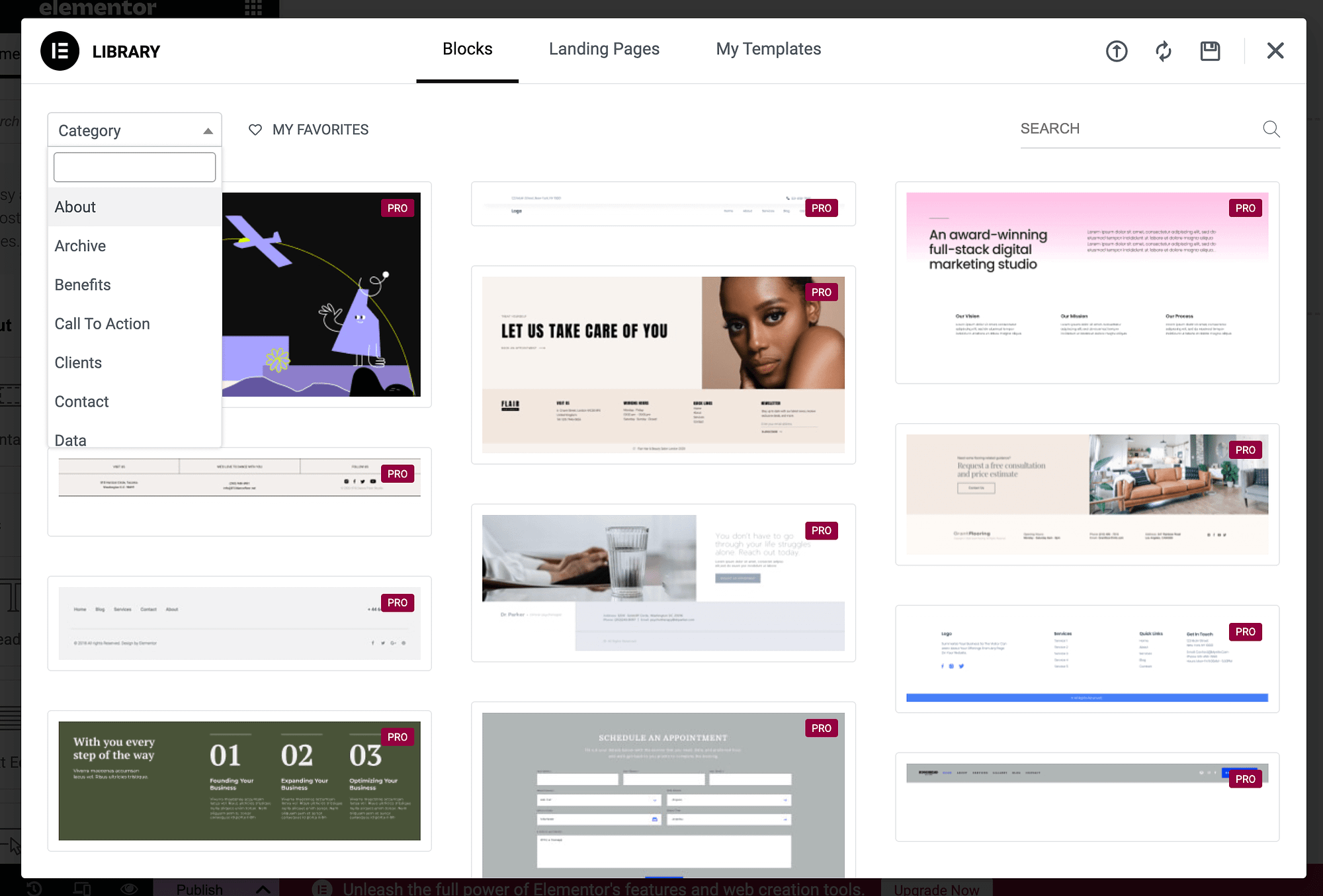Viewport: 1323px width, 896px height.
Task: Select Call To Action category option
Action: [x=102, y=324]
